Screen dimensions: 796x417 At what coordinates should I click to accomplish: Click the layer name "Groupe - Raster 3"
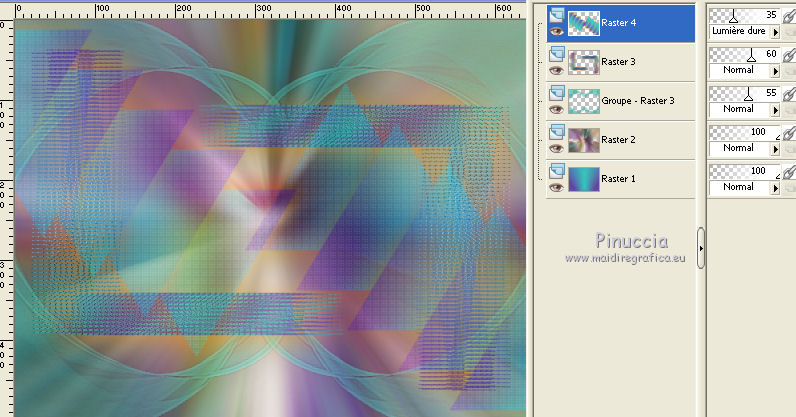pyautogui.click(x=638, y=101)
